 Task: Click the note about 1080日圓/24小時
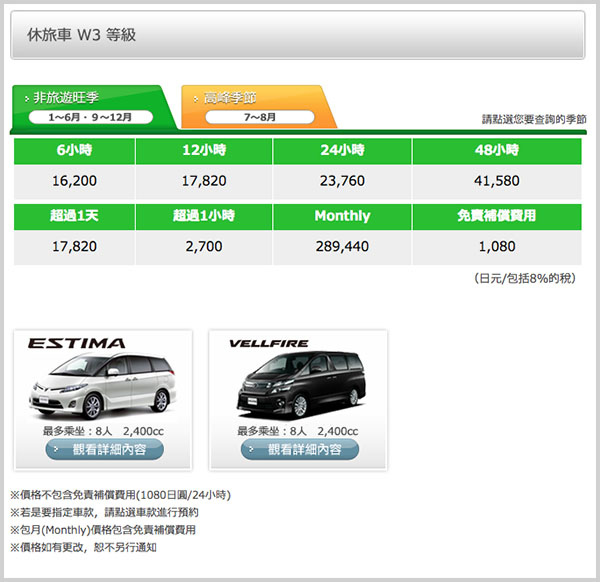(x=121, y=495)
